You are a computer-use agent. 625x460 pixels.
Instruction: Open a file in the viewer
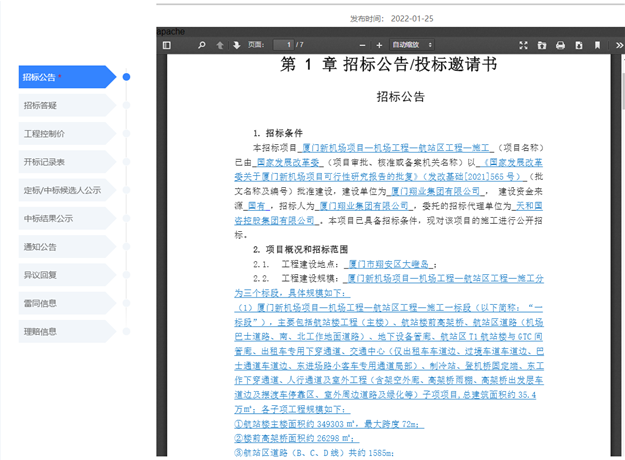tap(542, 45)
